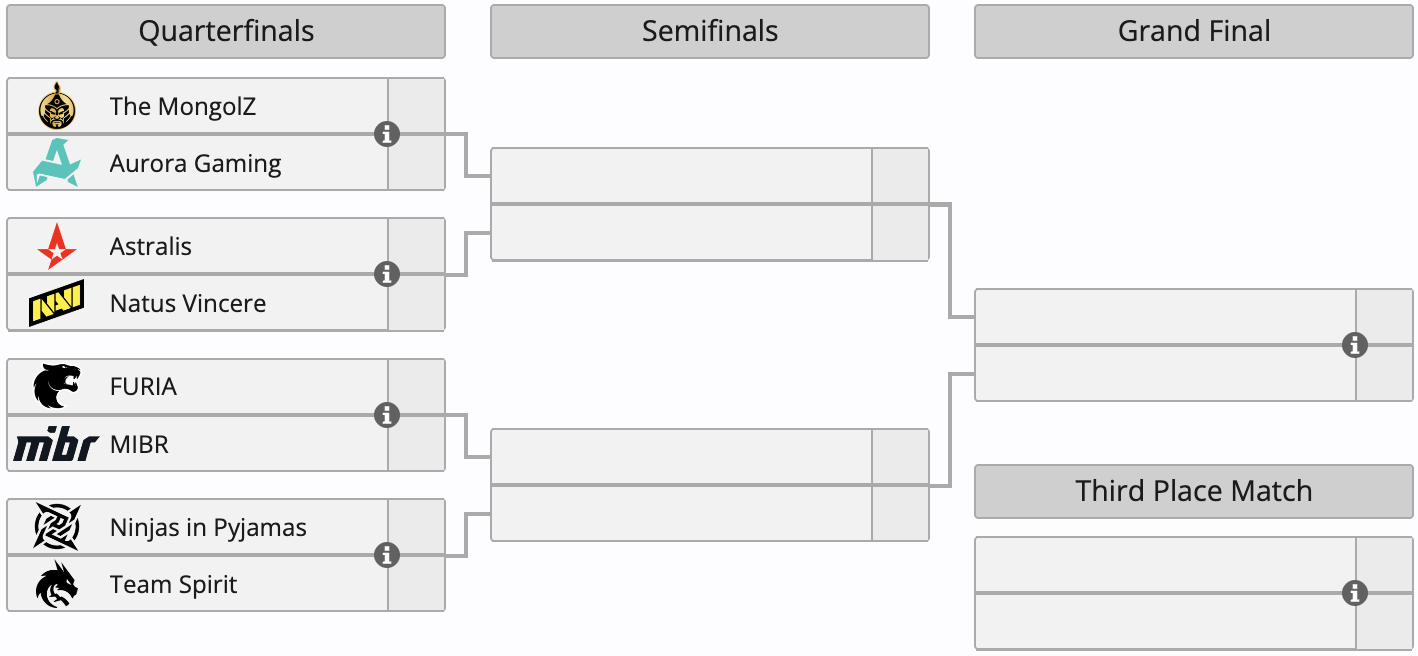Open the Grand Final match info icon
Screen dimensions: 1418x656
click(1355, 345)
